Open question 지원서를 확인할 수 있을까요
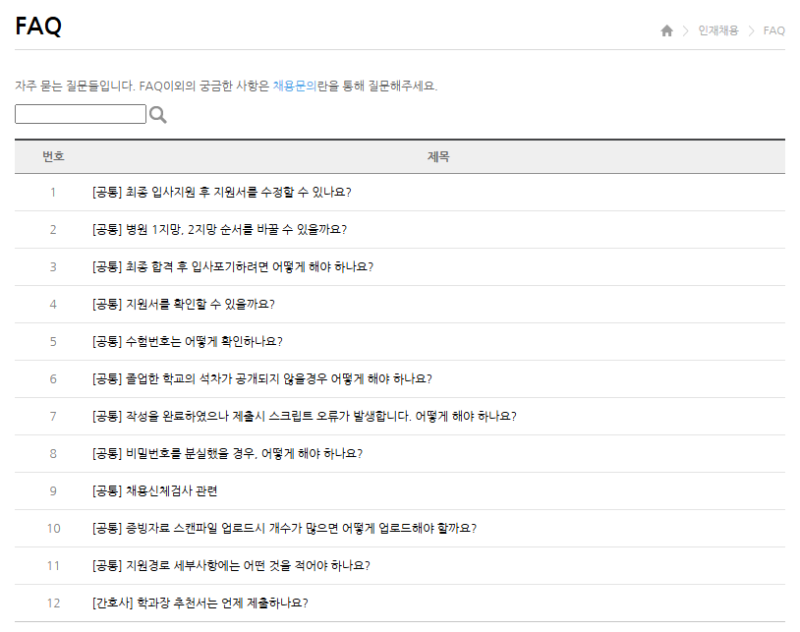 (x=183, y=304)
